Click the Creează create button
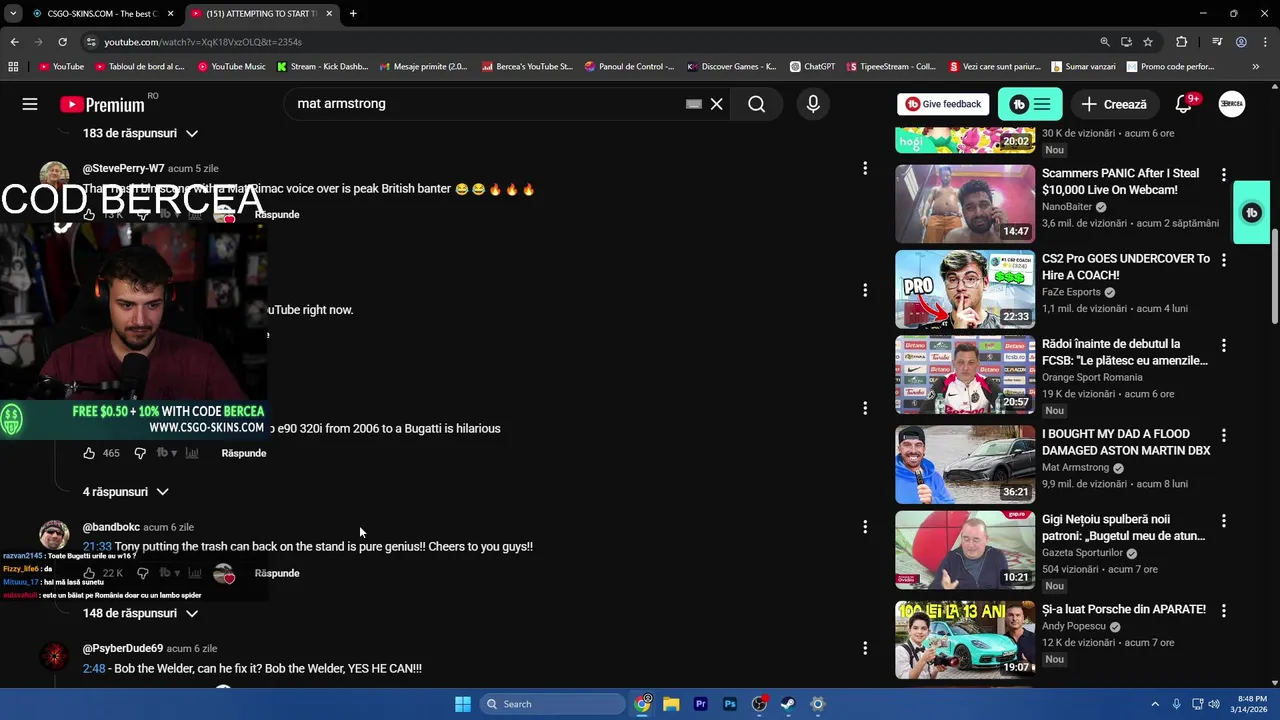This screenshot has width=1280, height=720. coord(1114,104)
